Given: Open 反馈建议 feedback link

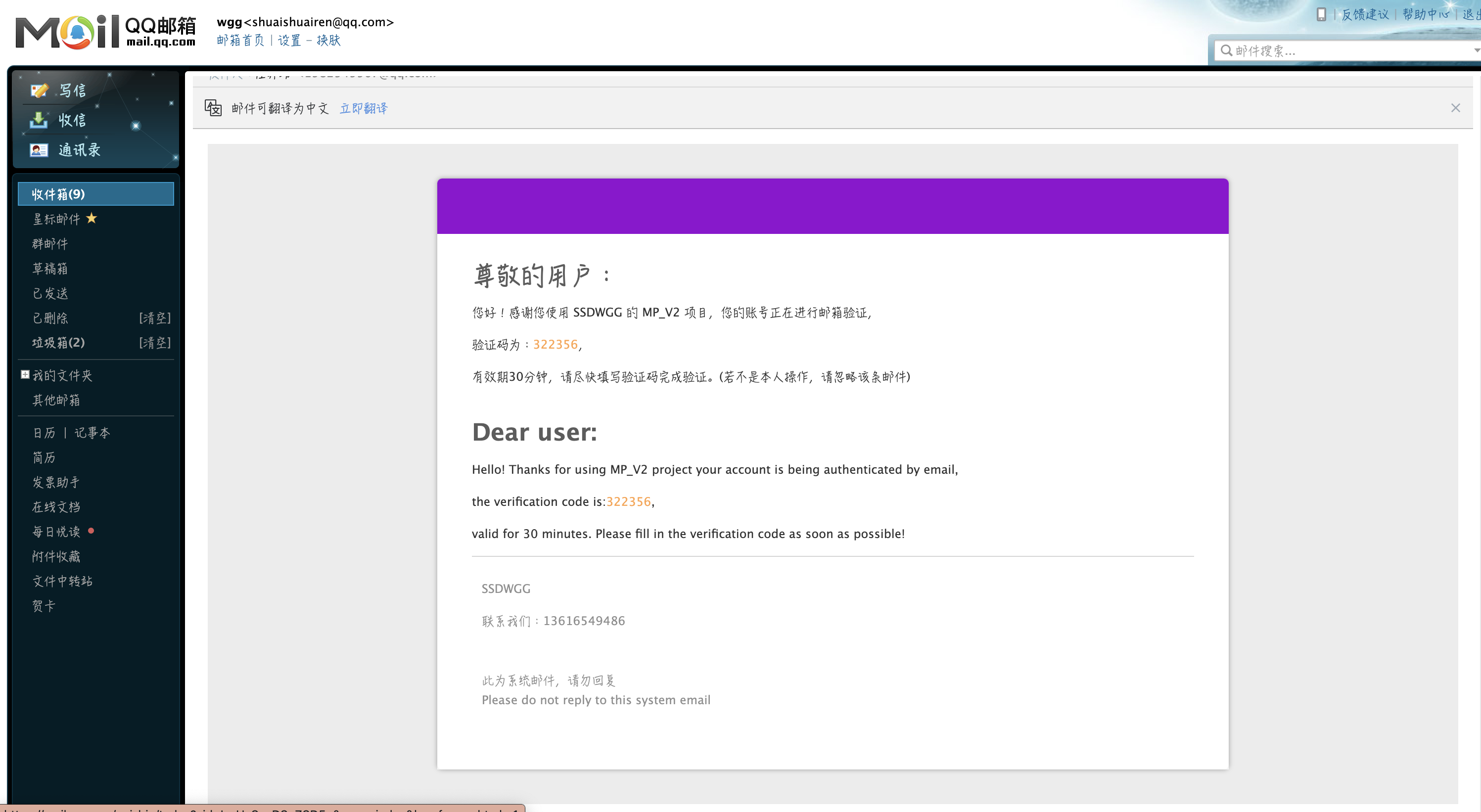Looking at the screenshot, I should pyautogui.click(x=1365, y=14).
